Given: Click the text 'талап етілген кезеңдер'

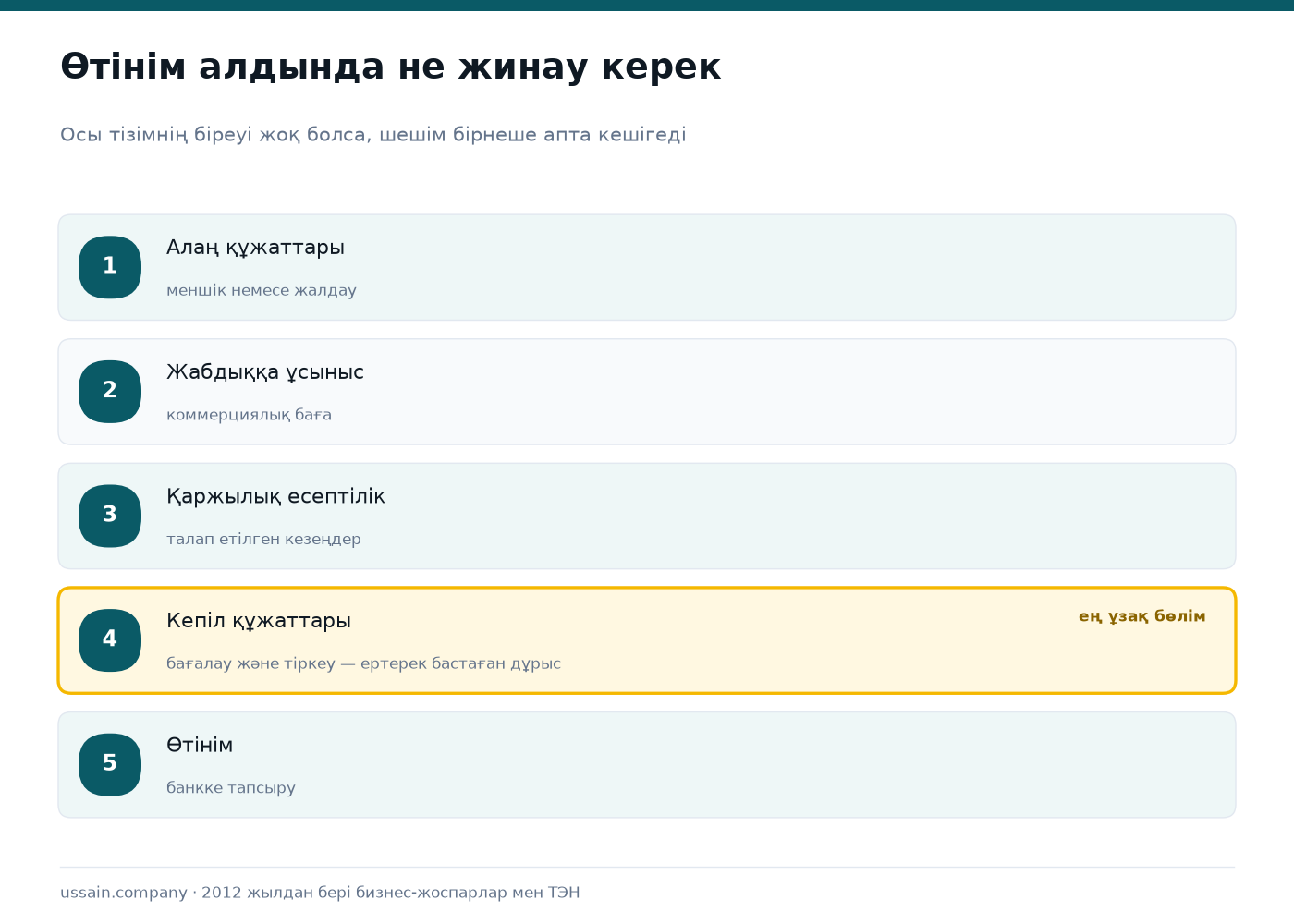Looking at the screenshot, I should click(x=263, y=539).
